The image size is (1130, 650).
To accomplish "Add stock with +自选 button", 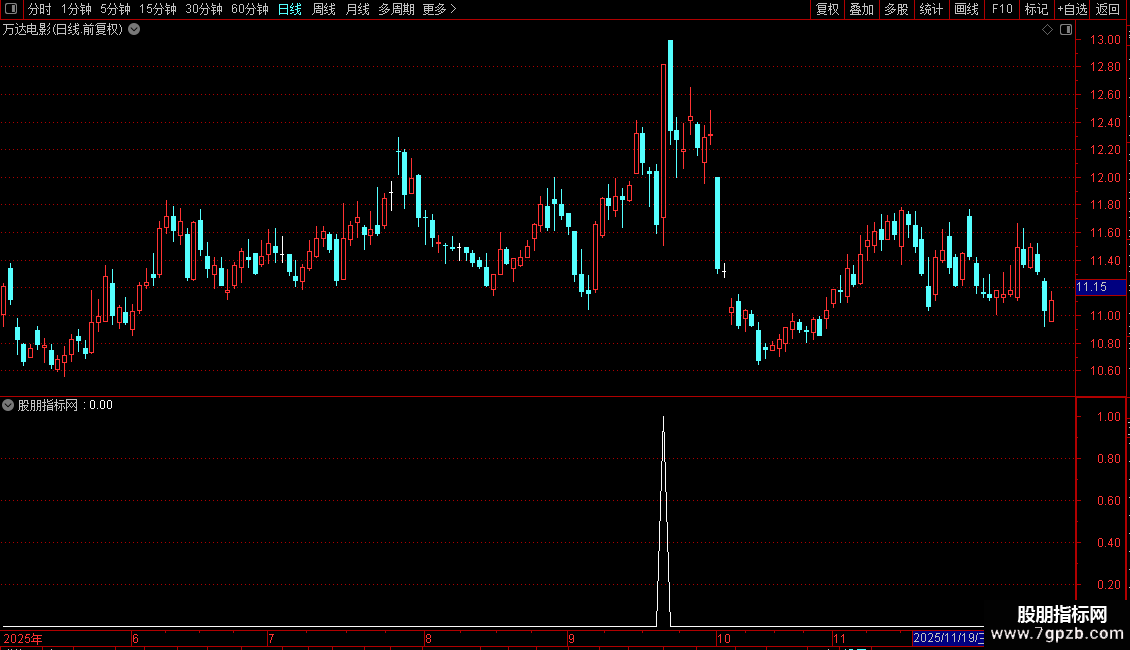I will point(1072,9).
